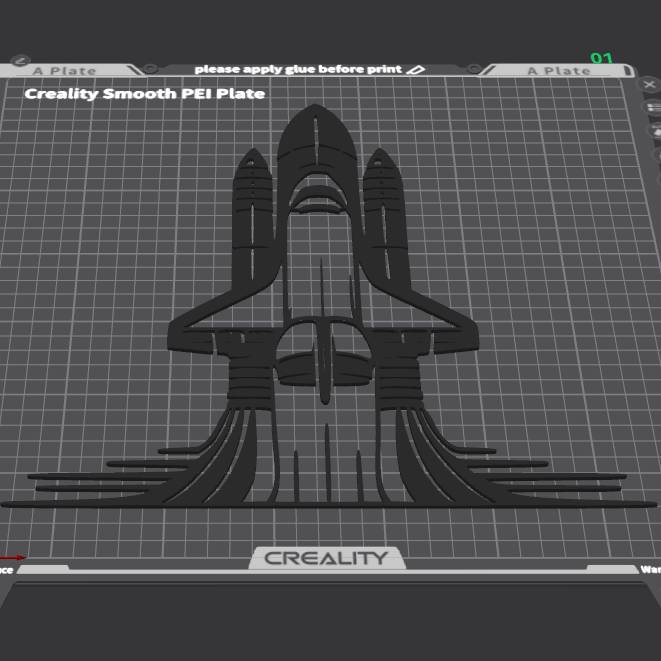This screenshot has width=661, height=661.
Task: Click the pencil icon beside the glue note
Action: pos(416,69)
